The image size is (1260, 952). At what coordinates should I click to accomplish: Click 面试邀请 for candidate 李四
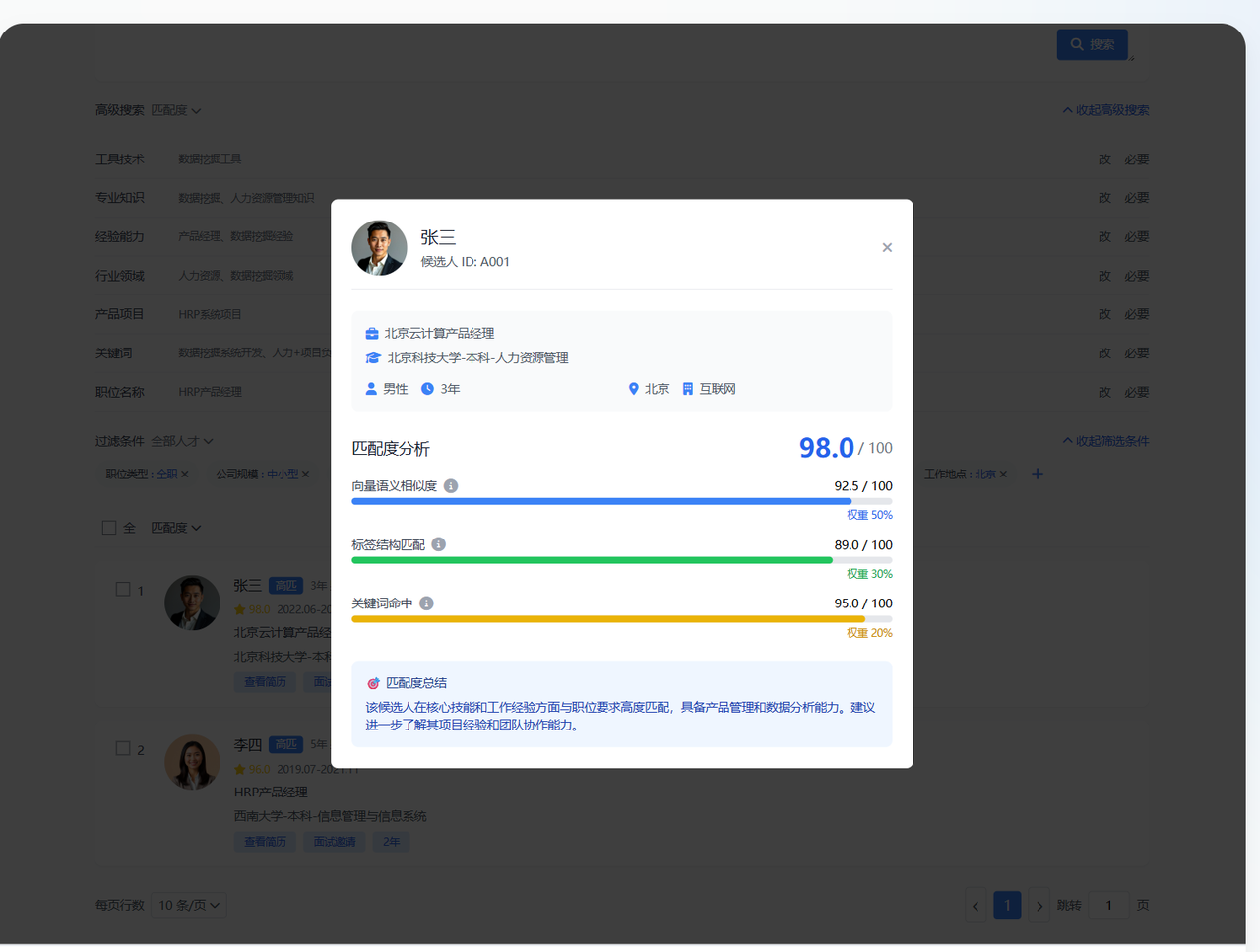(x=335, y=842)
